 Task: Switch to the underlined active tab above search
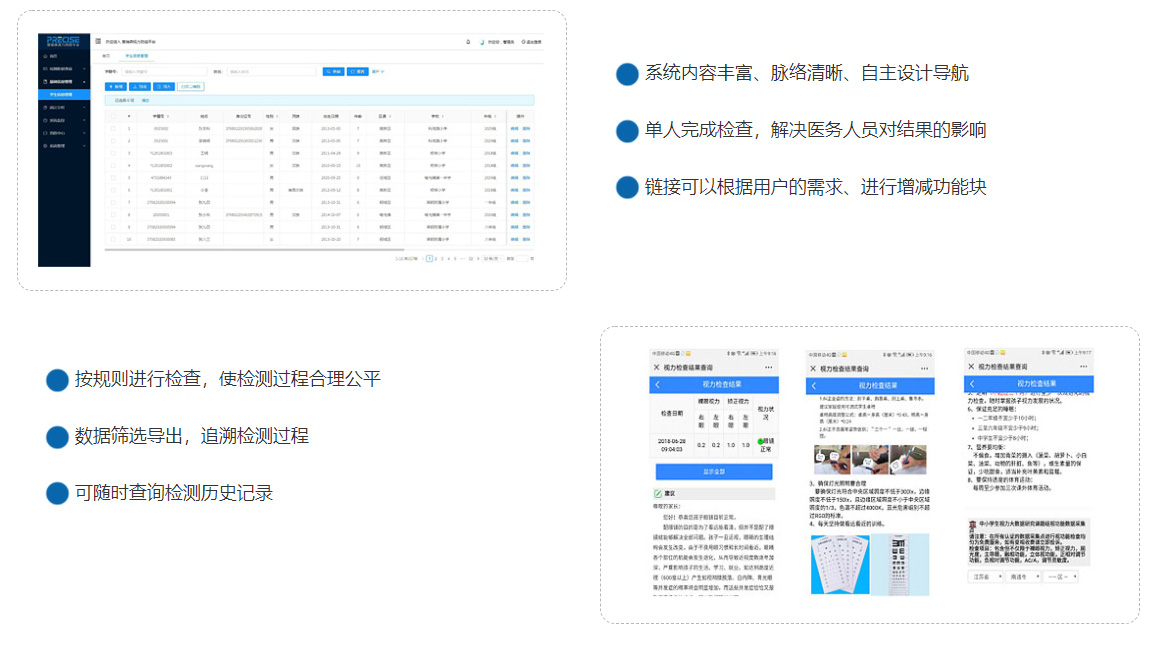(x=141, y=57)
